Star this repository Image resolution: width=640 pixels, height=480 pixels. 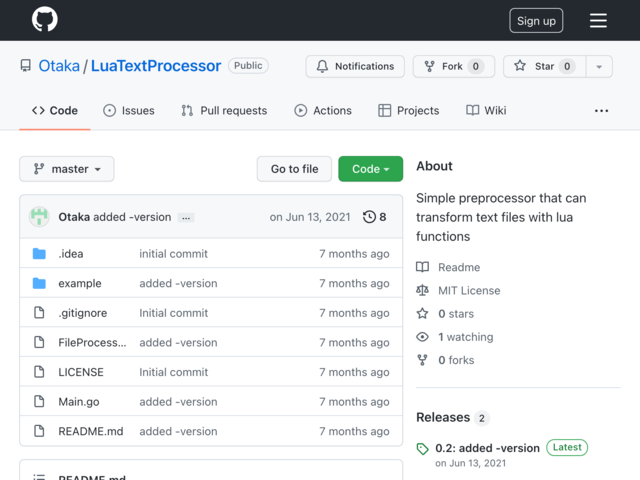[544, 66]
